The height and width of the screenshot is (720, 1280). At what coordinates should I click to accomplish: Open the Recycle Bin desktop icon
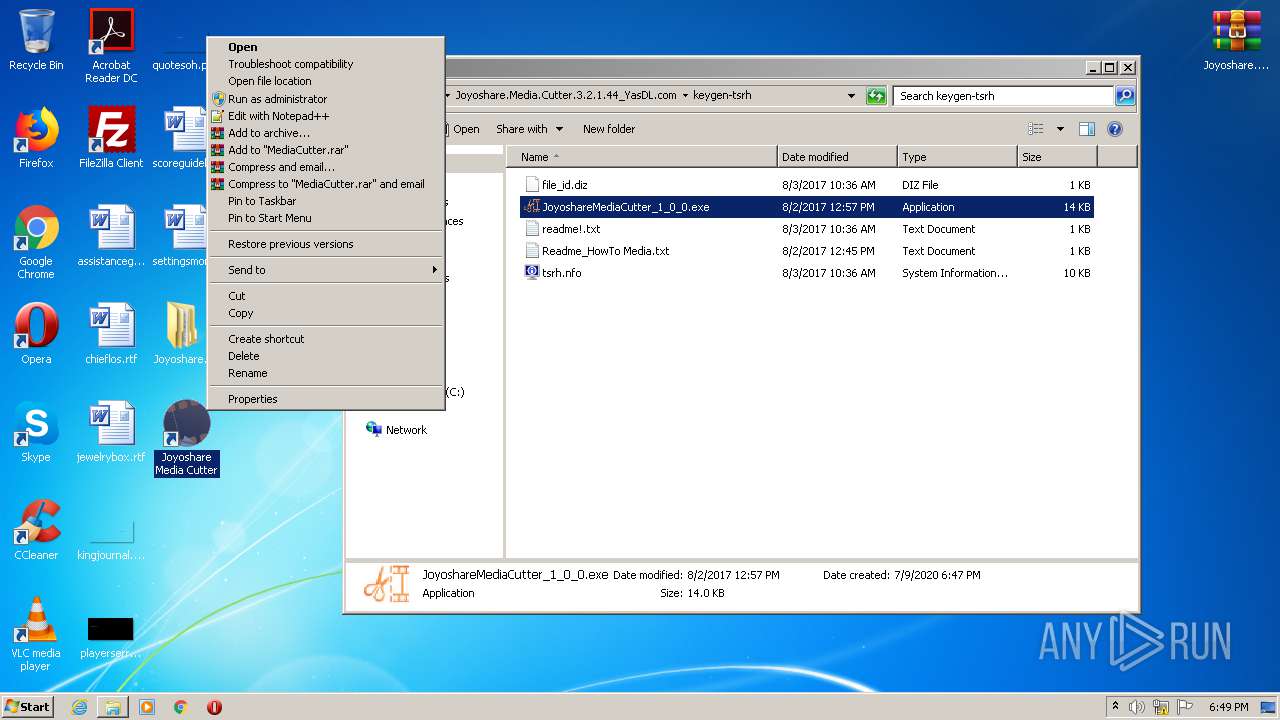tap(36, 40)
